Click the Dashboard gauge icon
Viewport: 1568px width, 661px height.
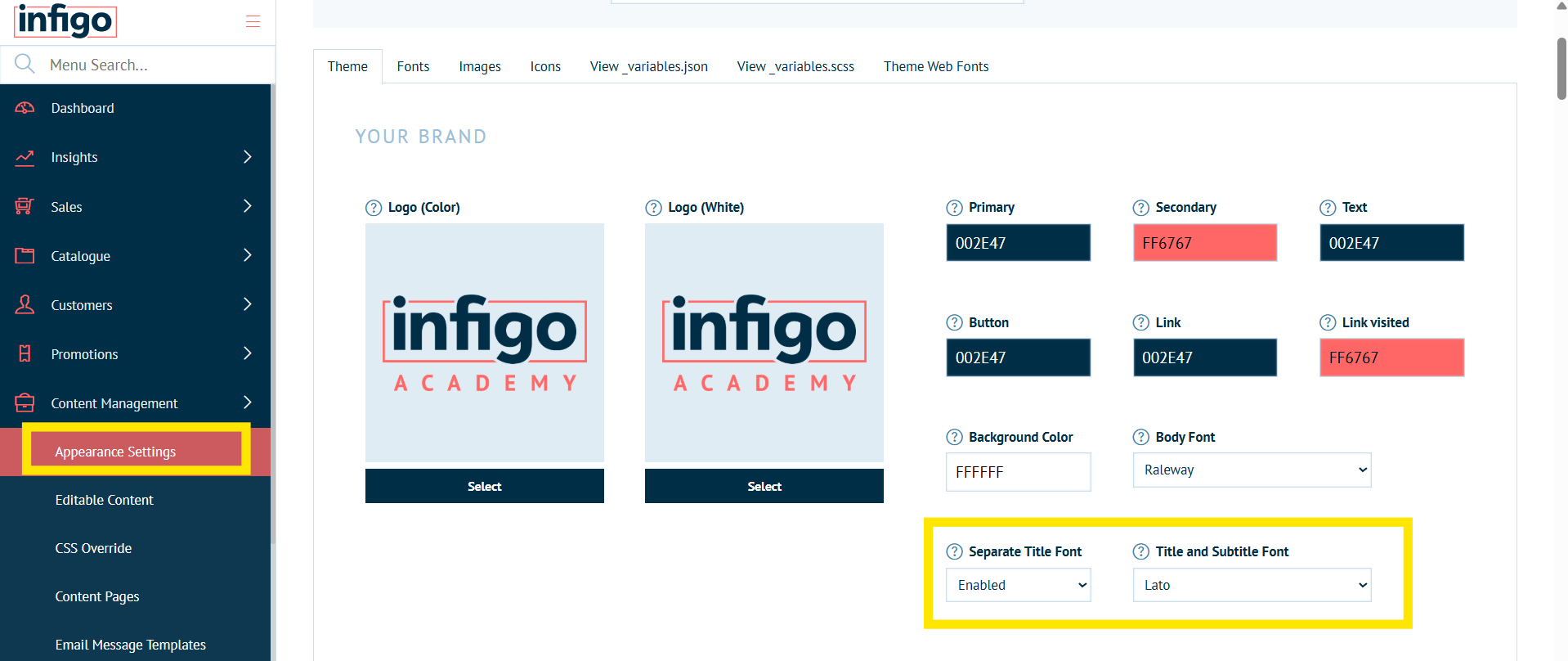tap(25, 108)
